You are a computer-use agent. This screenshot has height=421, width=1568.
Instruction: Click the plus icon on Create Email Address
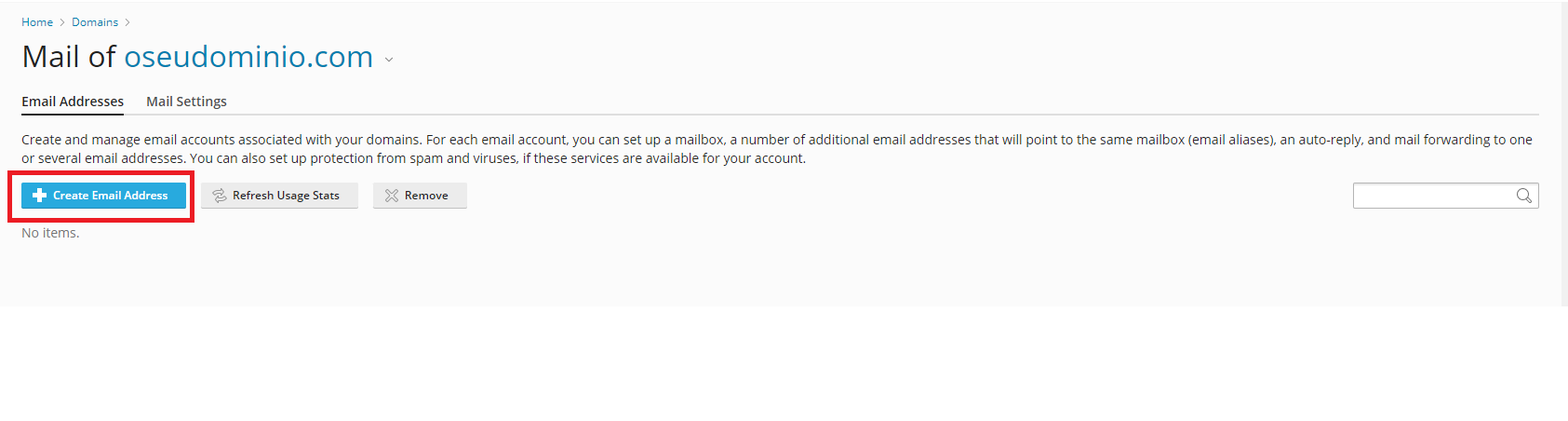39,196
